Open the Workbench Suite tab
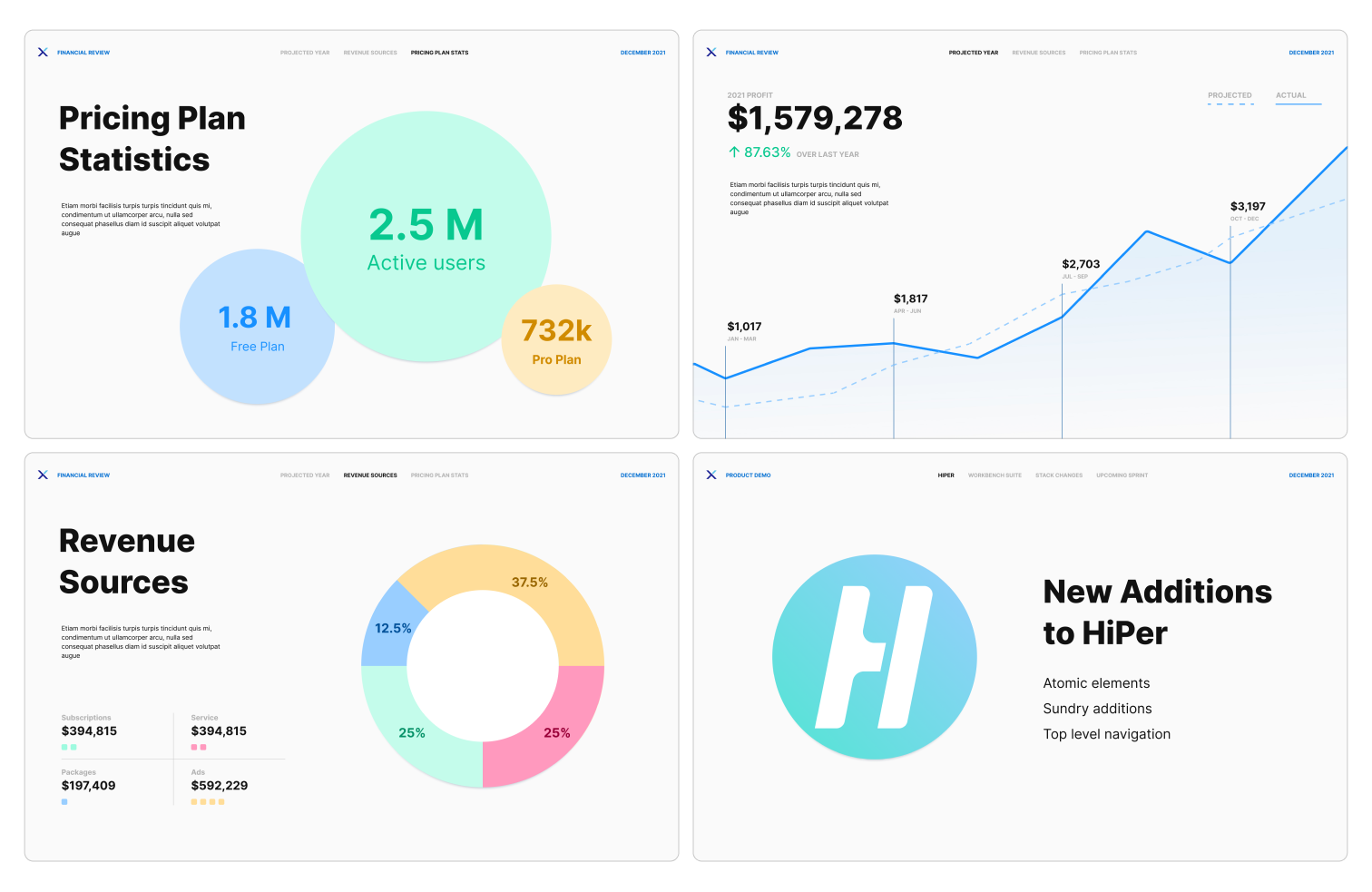 [995, 475]
